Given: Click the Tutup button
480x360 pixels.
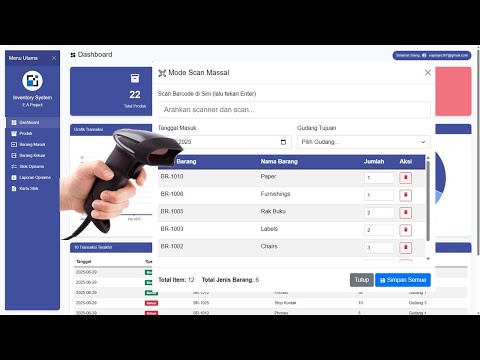Looking at the screenshot, I should coord(362,280).
